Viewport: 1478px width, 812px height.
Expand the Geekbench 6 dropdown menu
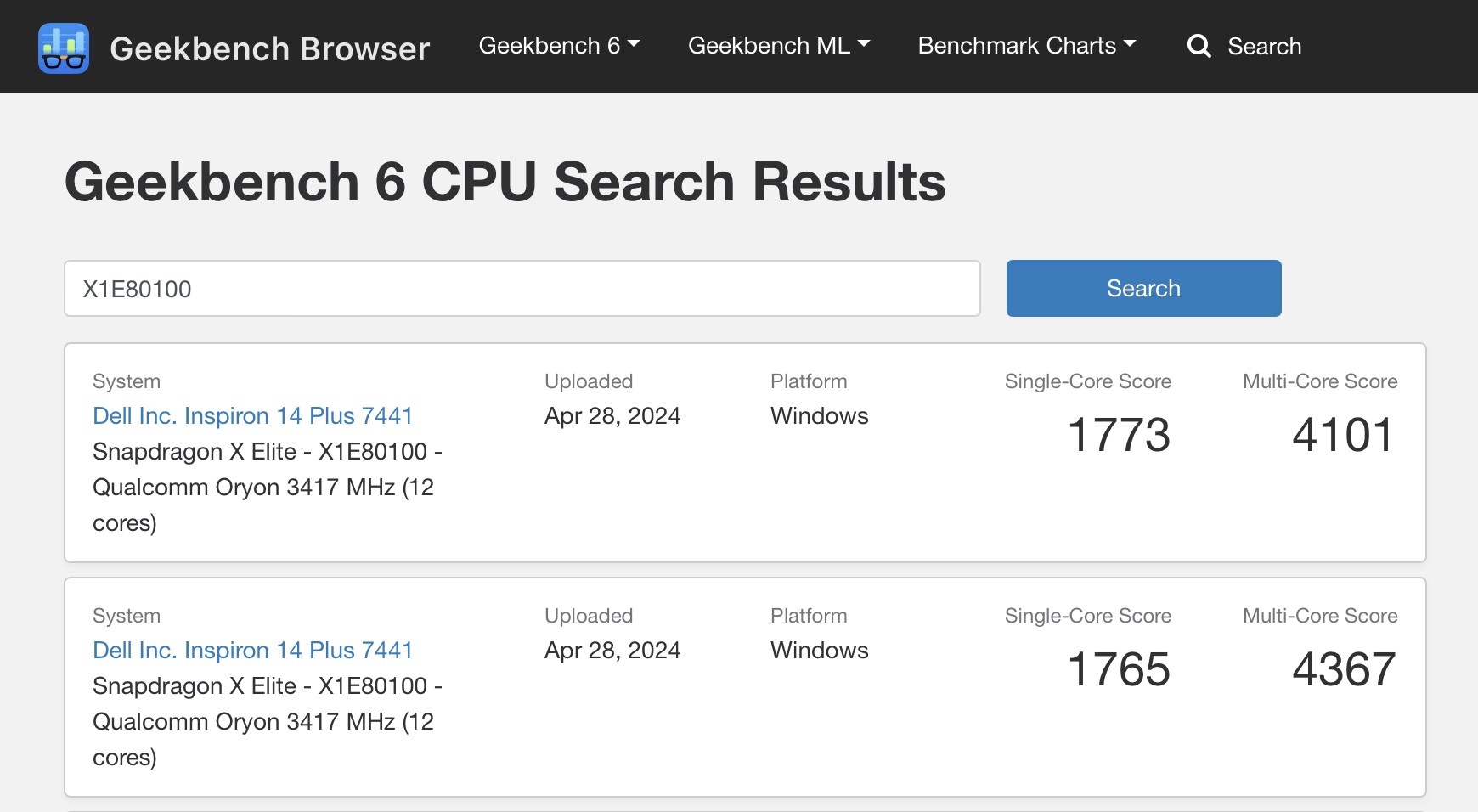559,46
